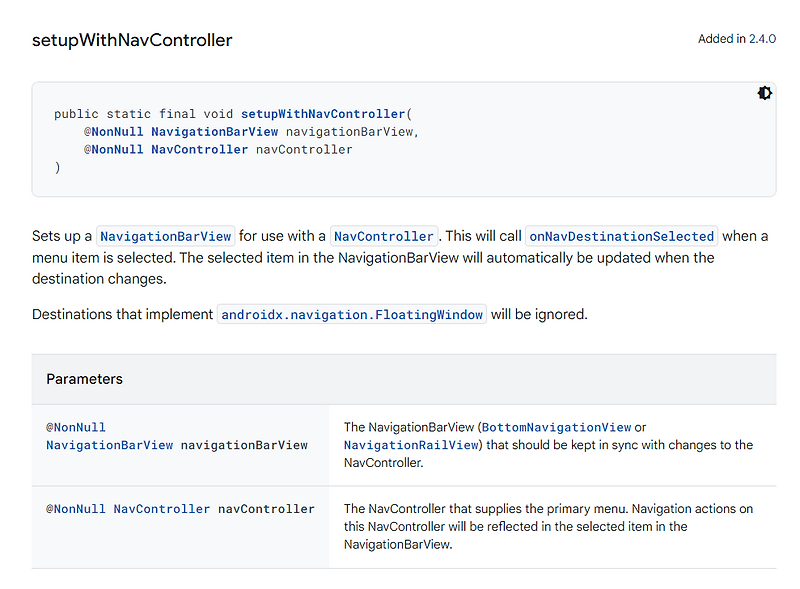
Task: Click bold setupWithNavController method name in code
Action: [323, 114]
